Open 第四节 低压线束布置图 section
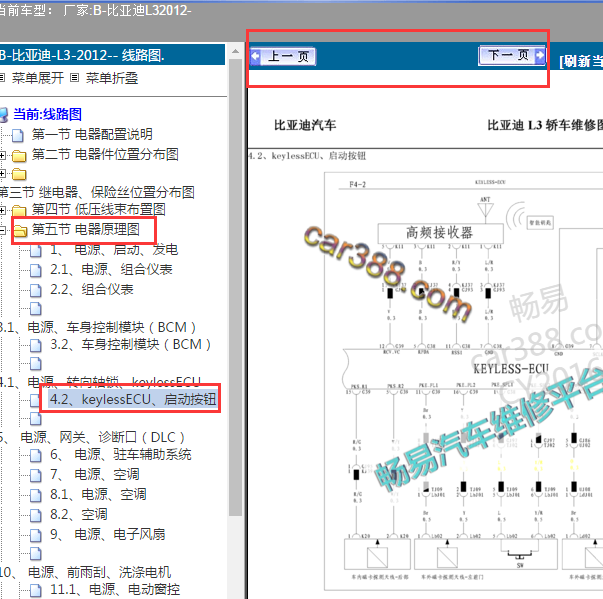This screenshot has height=599, width=603. [x=98, y=209]
